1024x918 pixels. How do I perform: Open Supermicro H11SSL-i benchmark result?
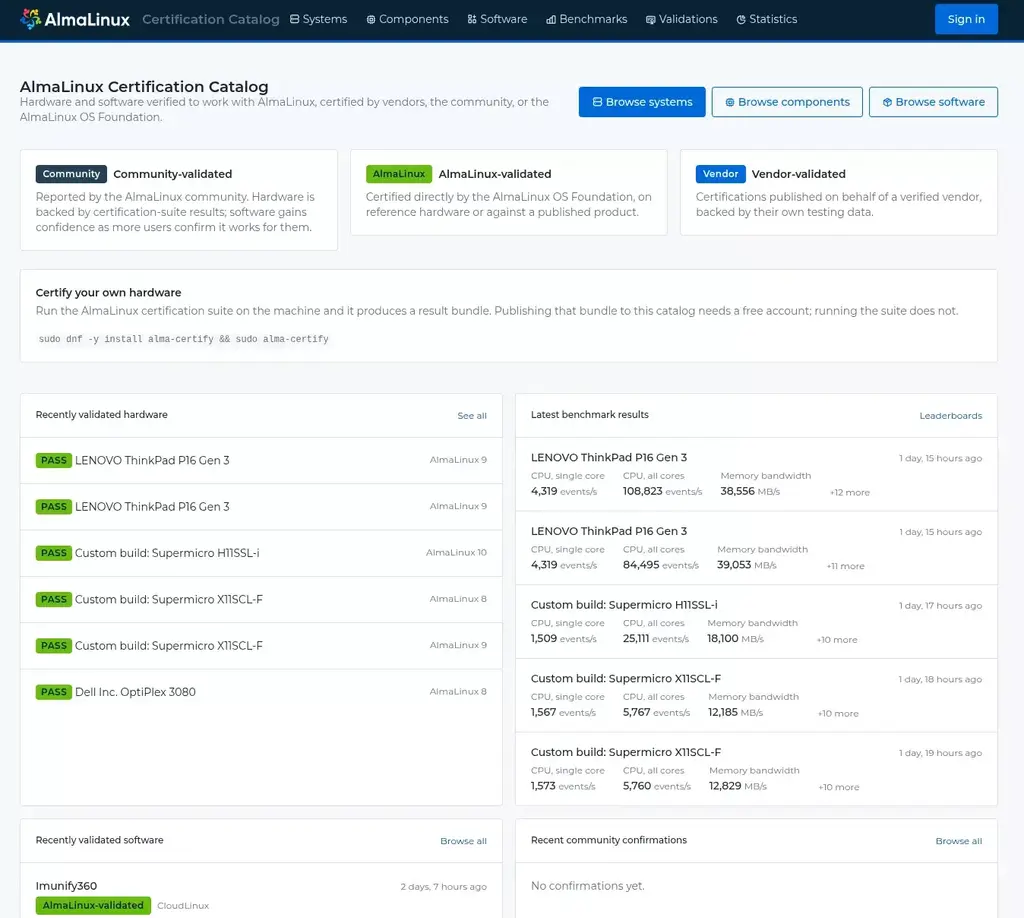tap(756, 622)
